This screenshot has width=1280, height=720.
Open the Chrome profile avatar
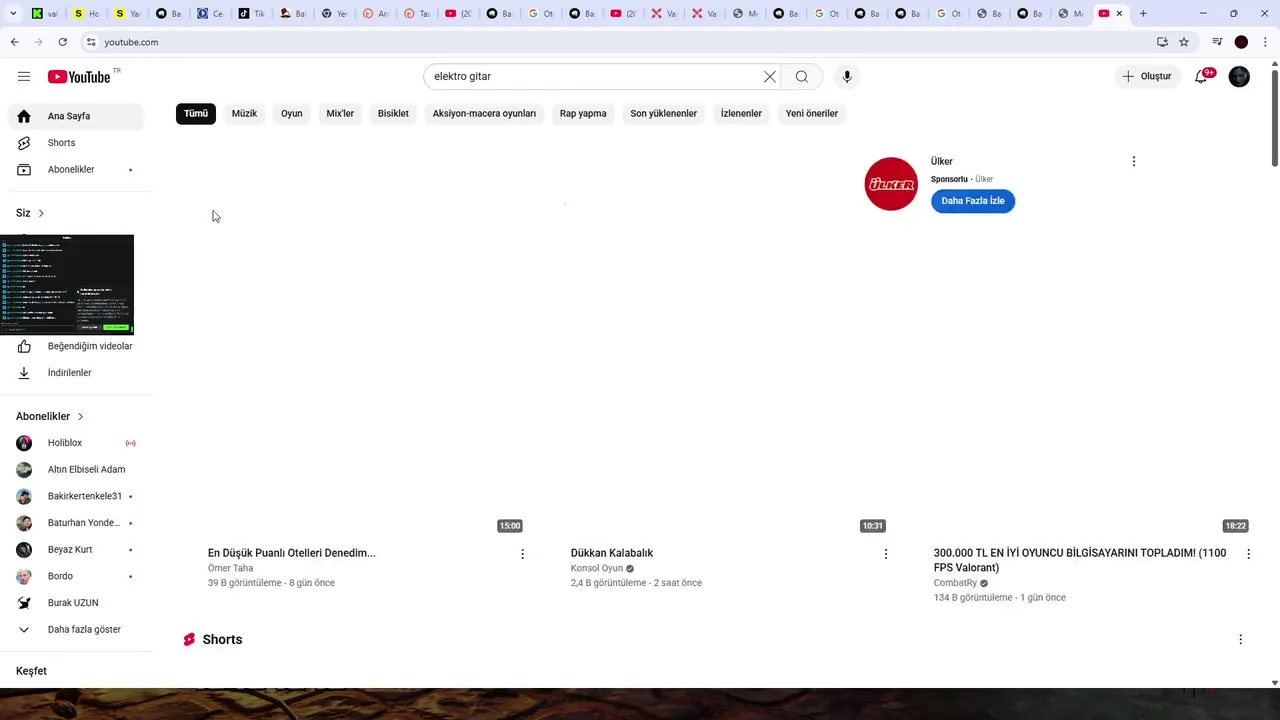pos(1241,42)
